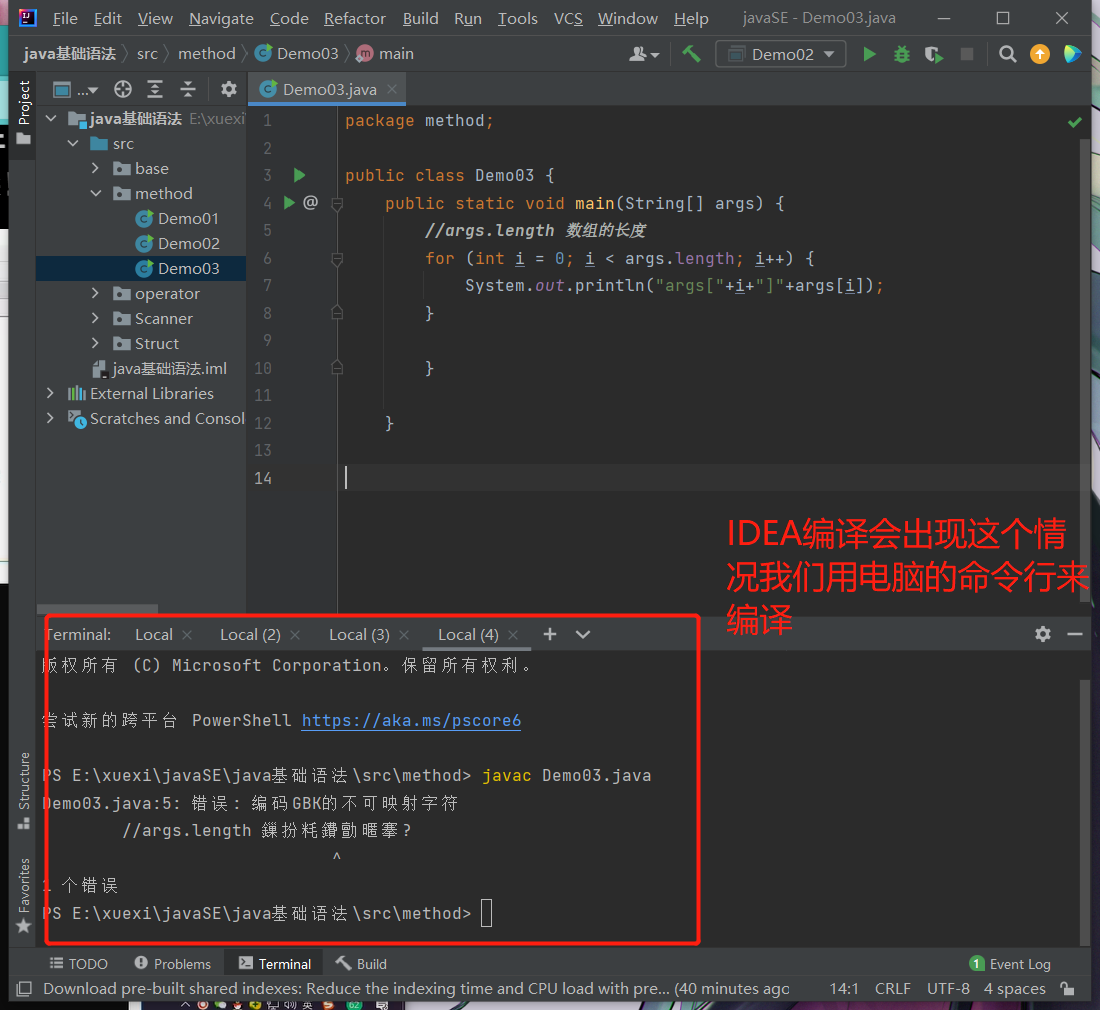Click the green inspection checkmark
This screenshot has height=1010, width=1100.
click(x=1074, y=122)
